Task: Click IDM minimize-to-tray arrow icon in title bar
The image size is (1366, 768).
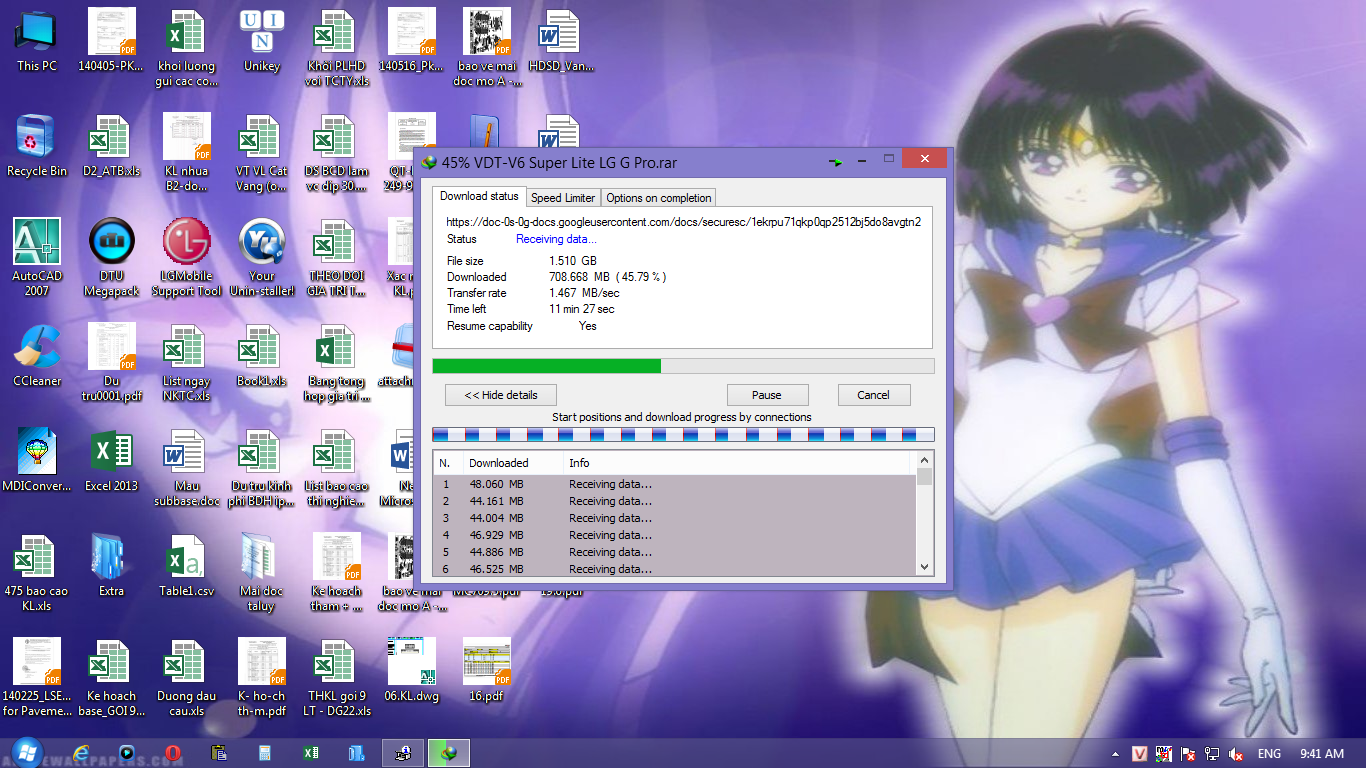Action: coord(836,161)
